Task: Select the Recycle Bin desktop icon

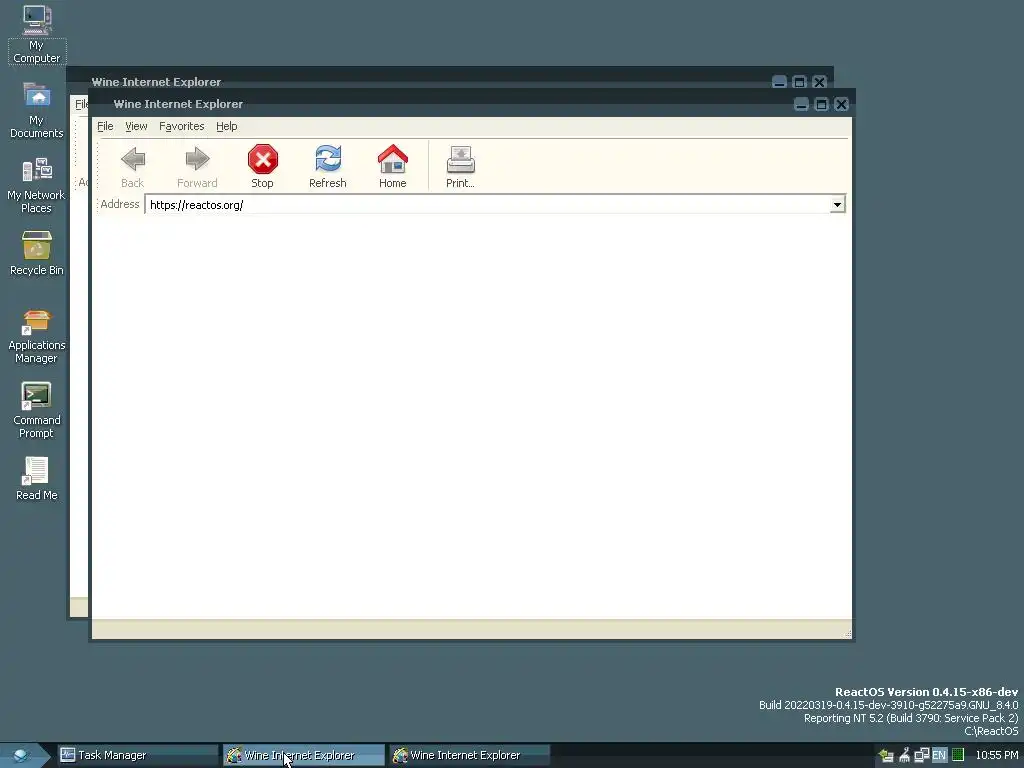Action: (x=37, y=253)
